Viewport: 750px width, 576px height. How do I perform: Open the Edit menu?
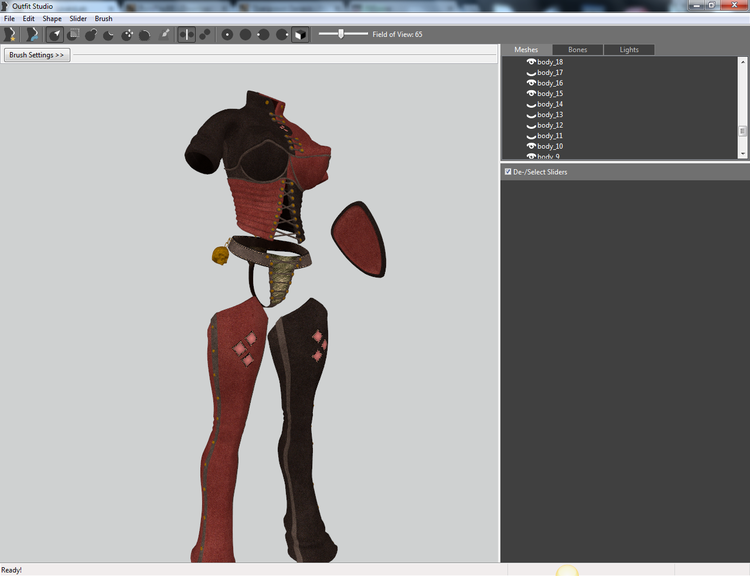click(x=29, y=19)
